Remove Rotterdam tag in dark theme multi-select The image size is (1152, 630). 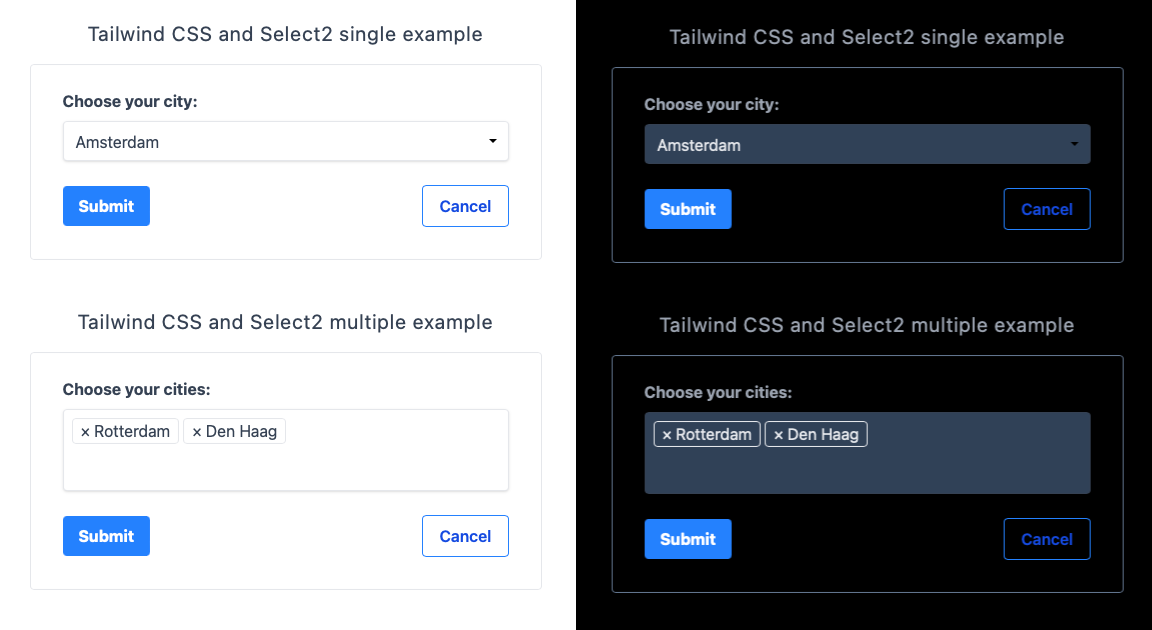point(667,435)
